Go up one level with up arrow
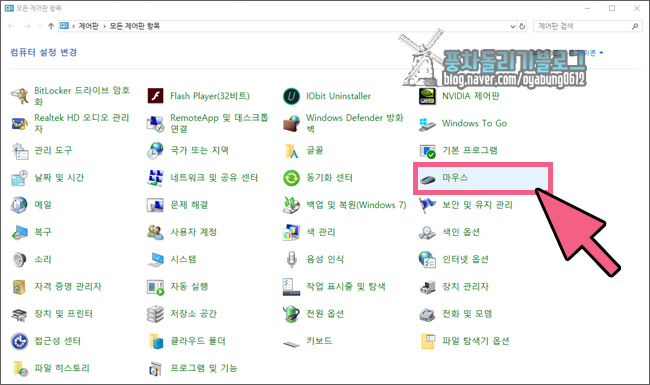The image size is (650, 385). 51,26
